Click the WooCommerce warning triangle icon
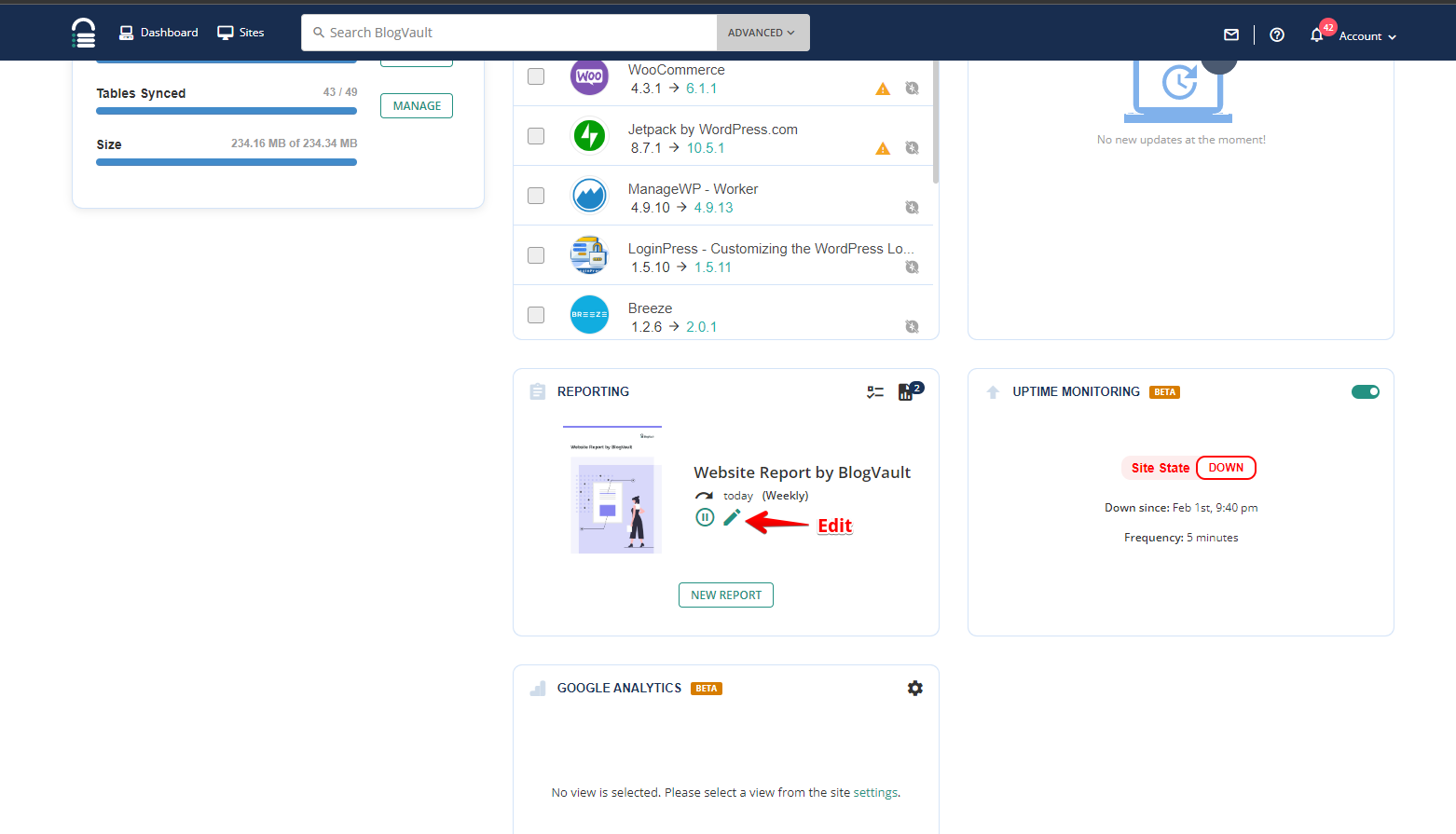Screen dimensions: 1456x834 883,89
